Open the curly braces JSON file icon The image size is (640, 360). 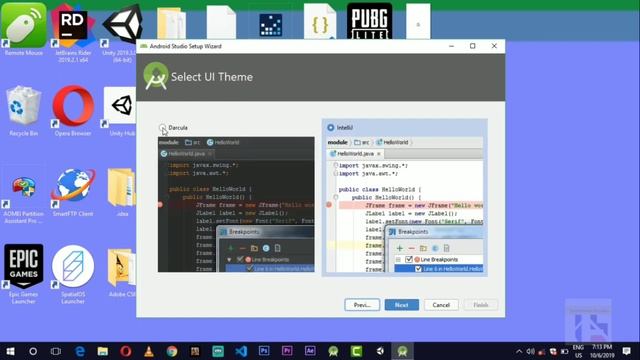pyautogui.click(x=320, y=21)
